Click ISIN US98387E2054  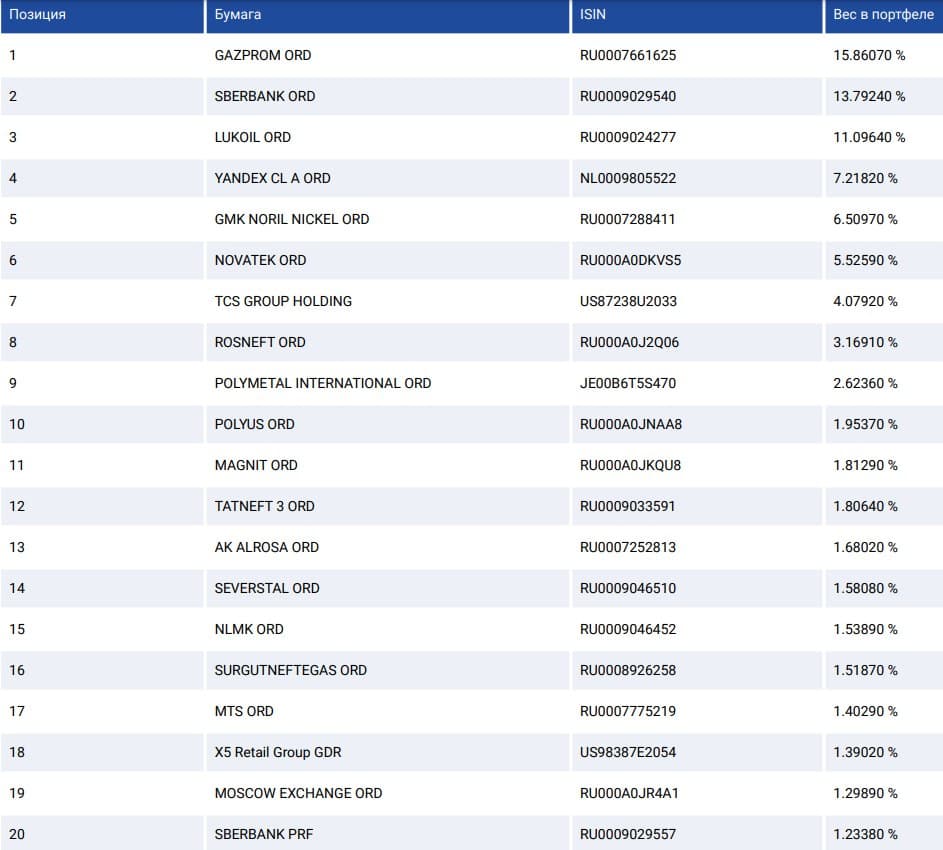coord(628,752)
